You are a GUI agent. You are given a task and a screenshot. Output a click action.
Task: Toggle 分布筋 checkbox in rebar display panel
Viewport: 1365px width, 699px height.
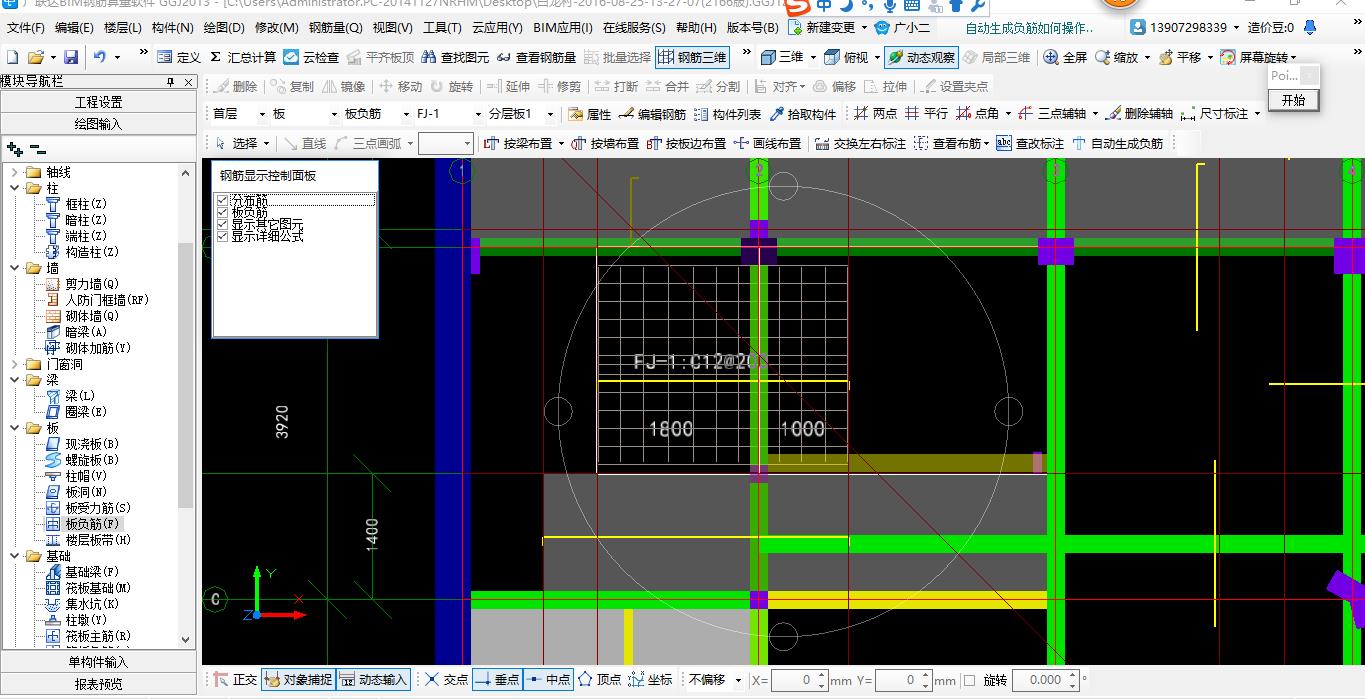pos(223,200)
